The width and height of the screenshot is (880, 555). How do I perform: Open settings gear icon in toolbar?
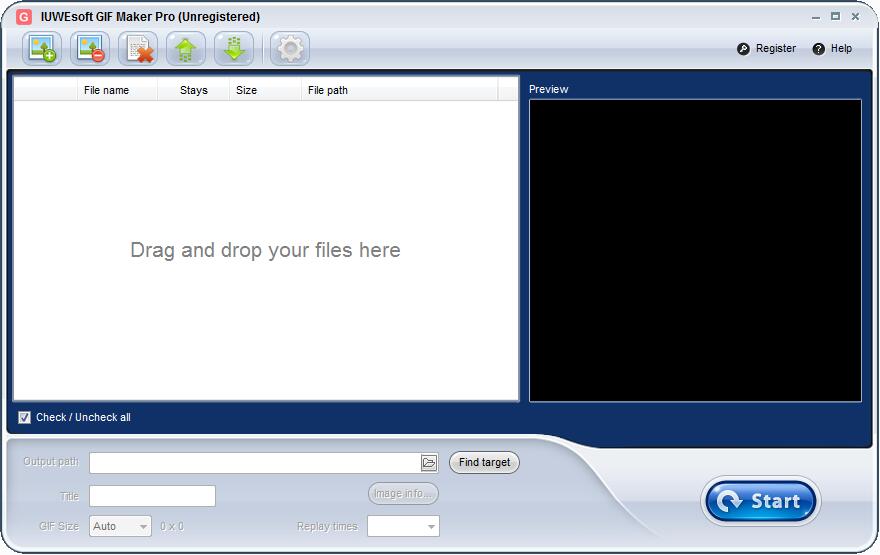(290, 49)
